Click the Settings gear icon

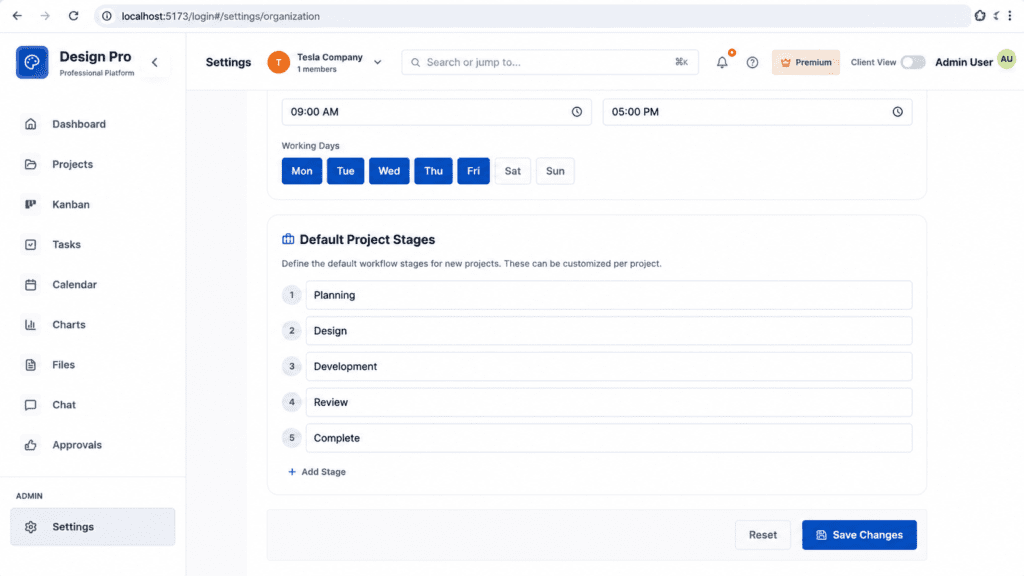(x=31, y=527)
